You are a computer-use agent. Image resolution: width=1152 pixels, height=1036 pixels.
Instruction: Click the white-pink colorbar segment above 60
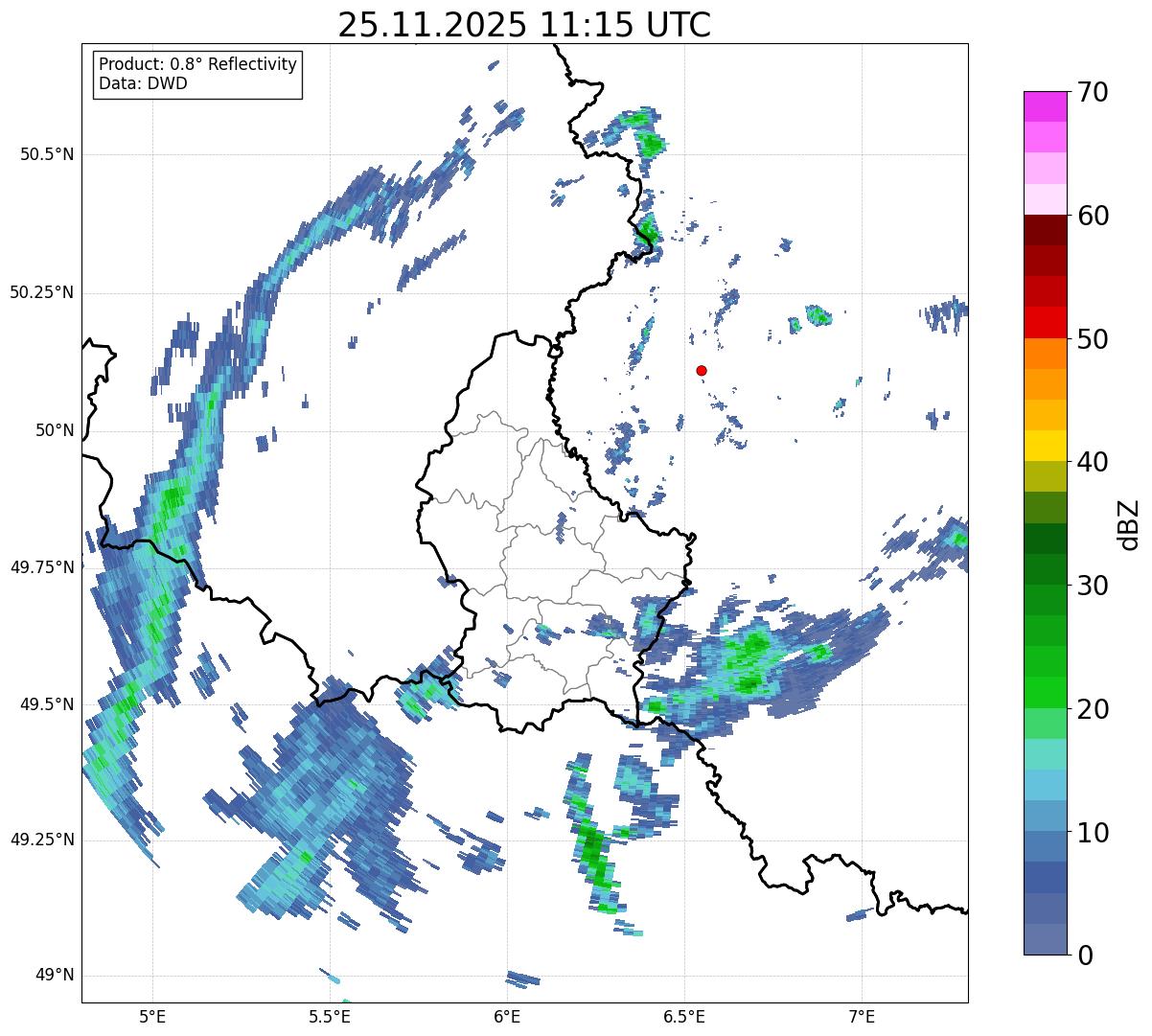click(1045, 199)
